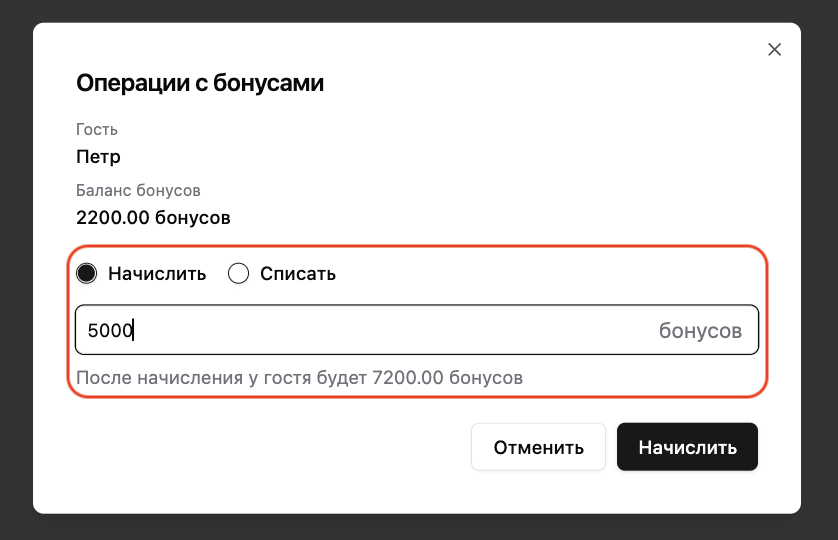Click the 'Операции с бонусами' dialog title
This screenshot has width=838, height=540.
(x=200, y=83)
